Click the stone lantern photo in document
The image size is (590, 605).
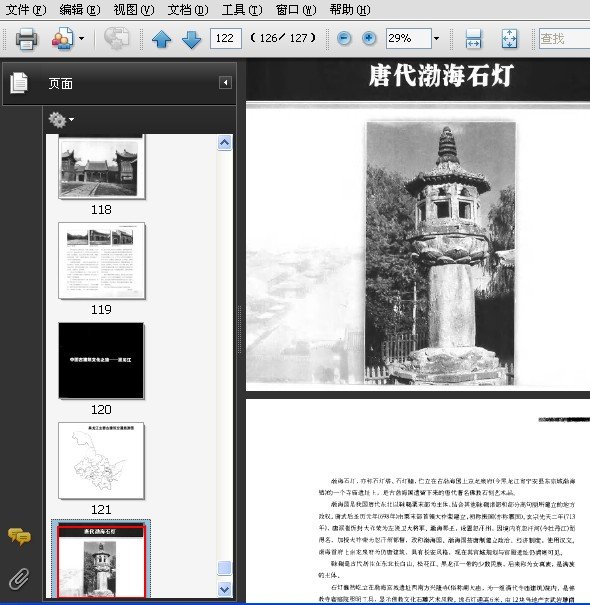(x=441, y=253)
